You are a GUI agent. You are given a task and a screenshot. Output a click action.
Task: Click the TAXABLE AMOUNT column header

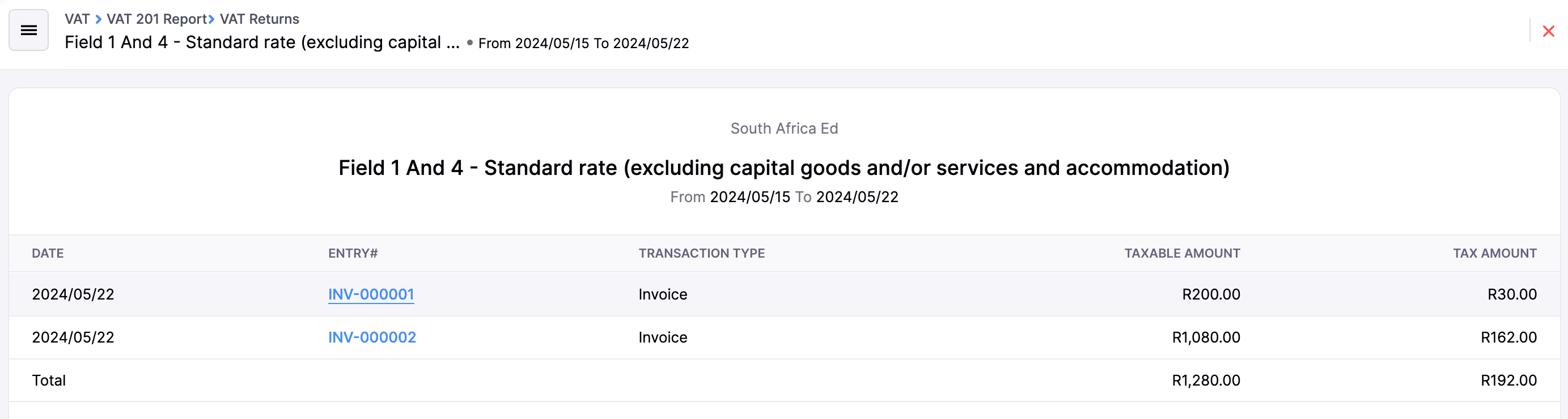click(1181, 254)
